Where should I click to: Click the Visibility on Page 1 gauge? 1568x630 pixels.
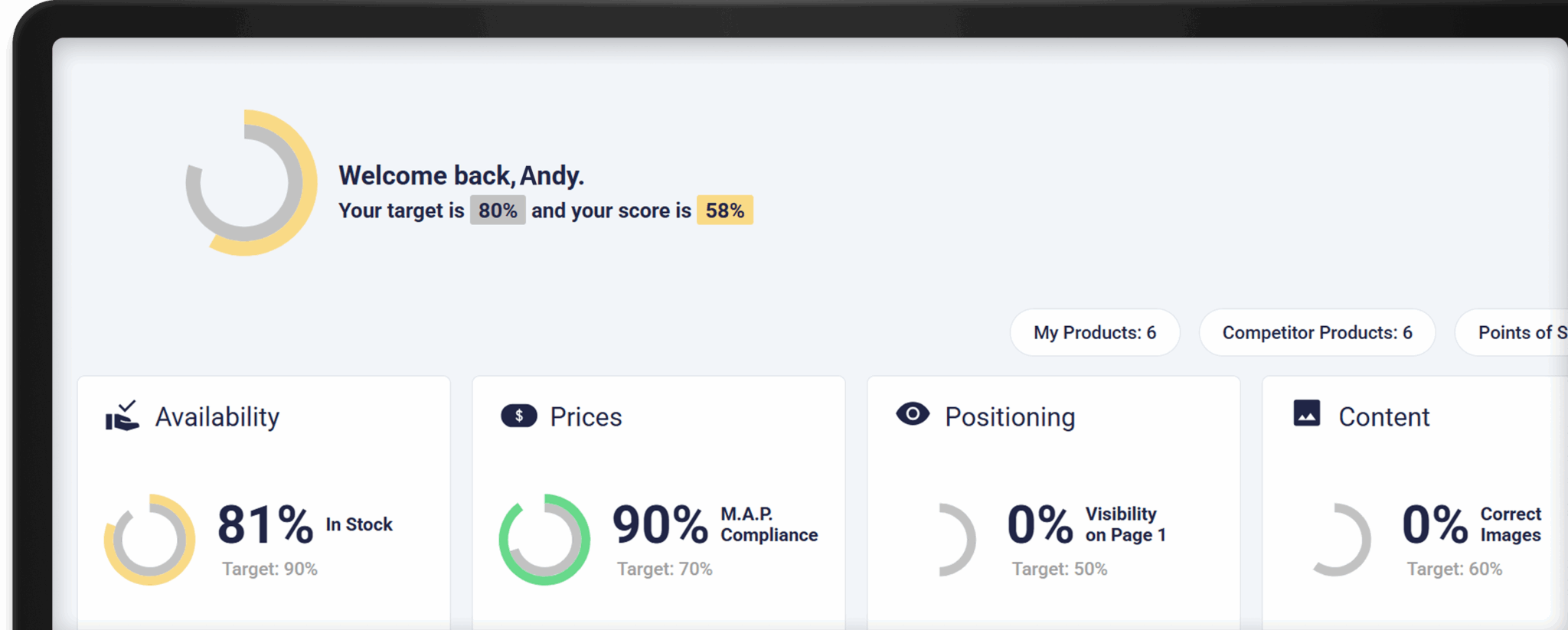(957, 540)
